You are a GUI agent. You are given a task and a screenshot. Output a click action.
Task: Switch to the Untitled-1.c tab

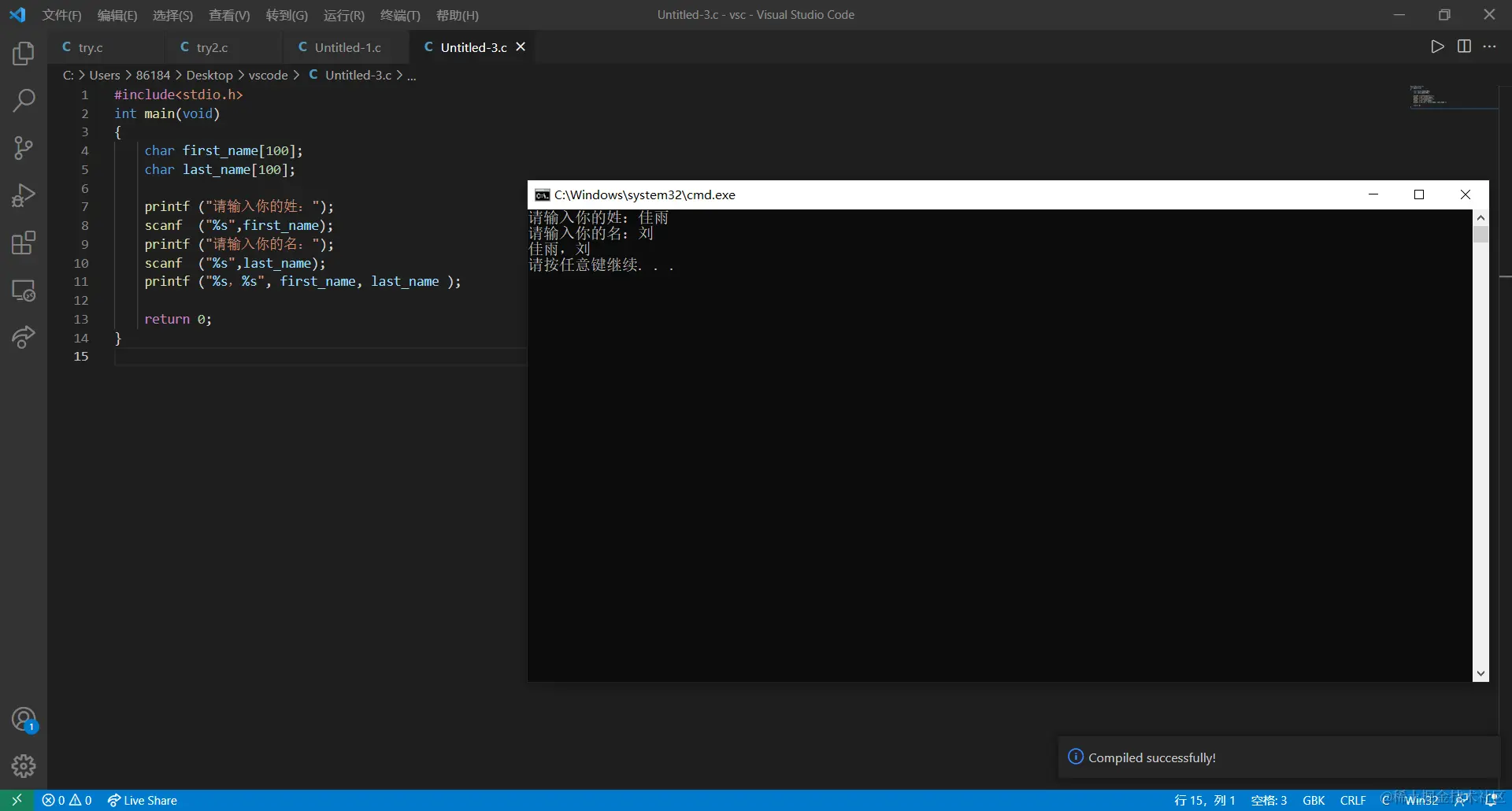click(x=346, y=47)
